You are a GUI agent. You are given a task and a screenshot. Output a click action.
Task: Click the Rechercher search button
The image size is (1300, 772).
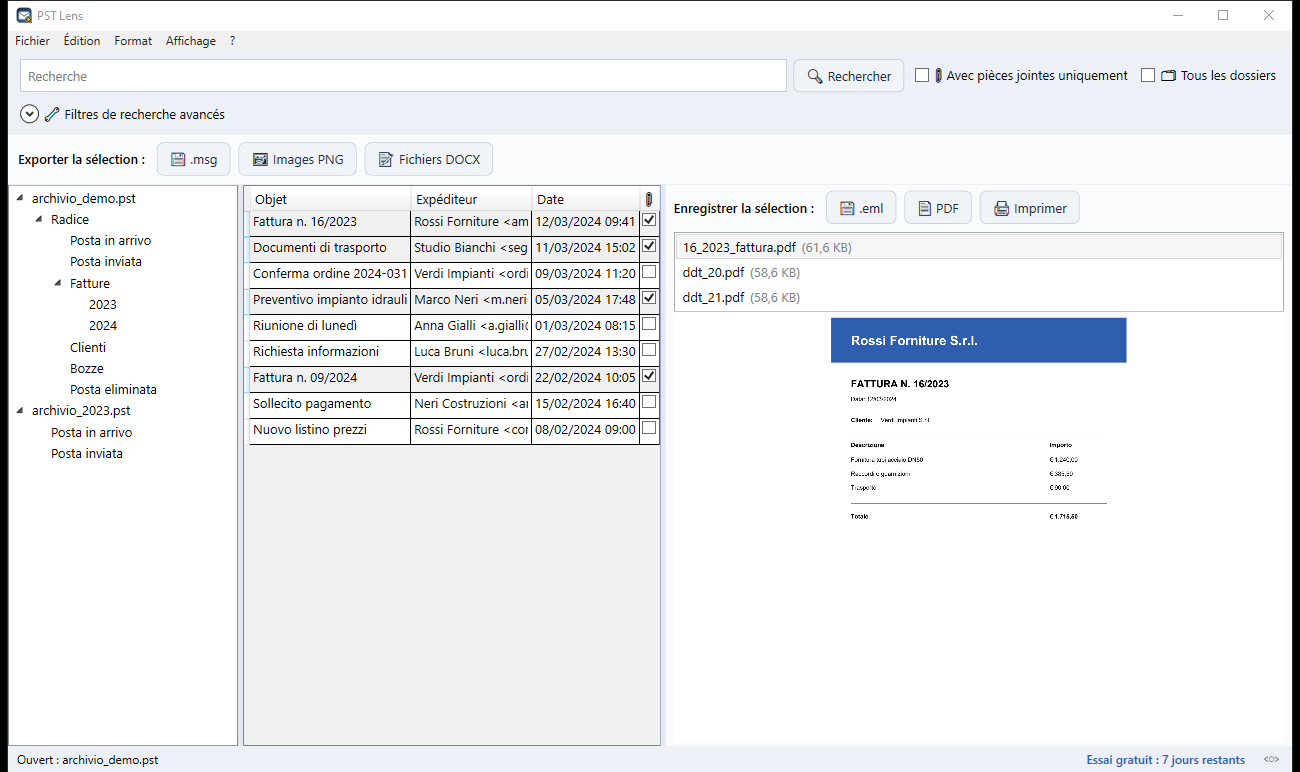click(849, 76)
